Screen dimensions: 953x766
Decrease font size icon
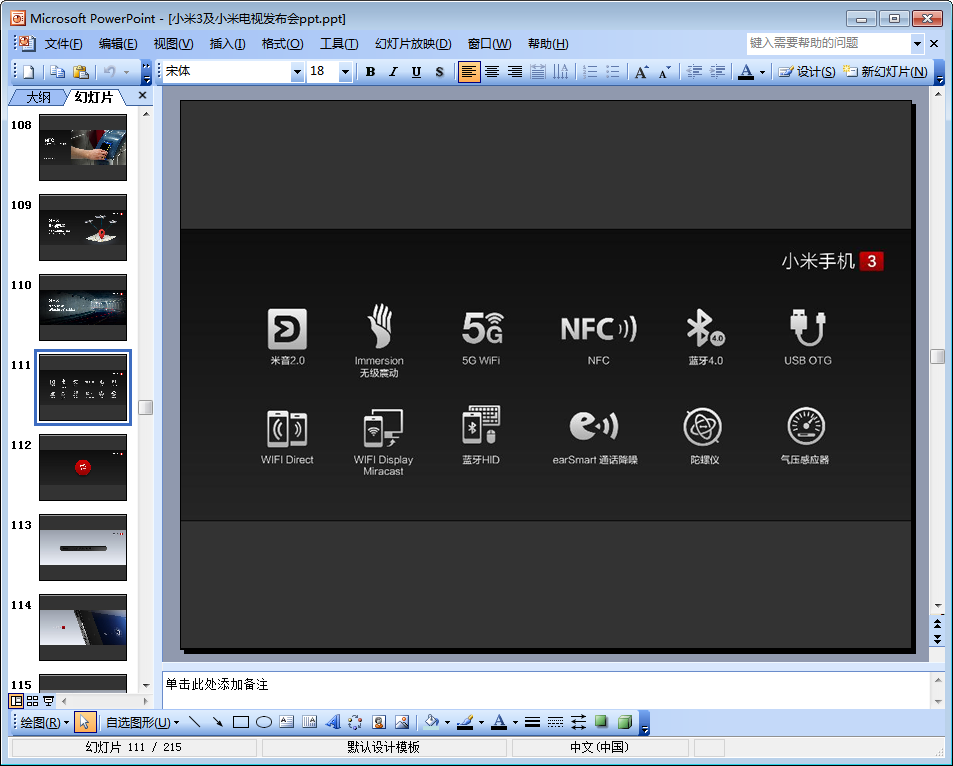click(664, 72)
